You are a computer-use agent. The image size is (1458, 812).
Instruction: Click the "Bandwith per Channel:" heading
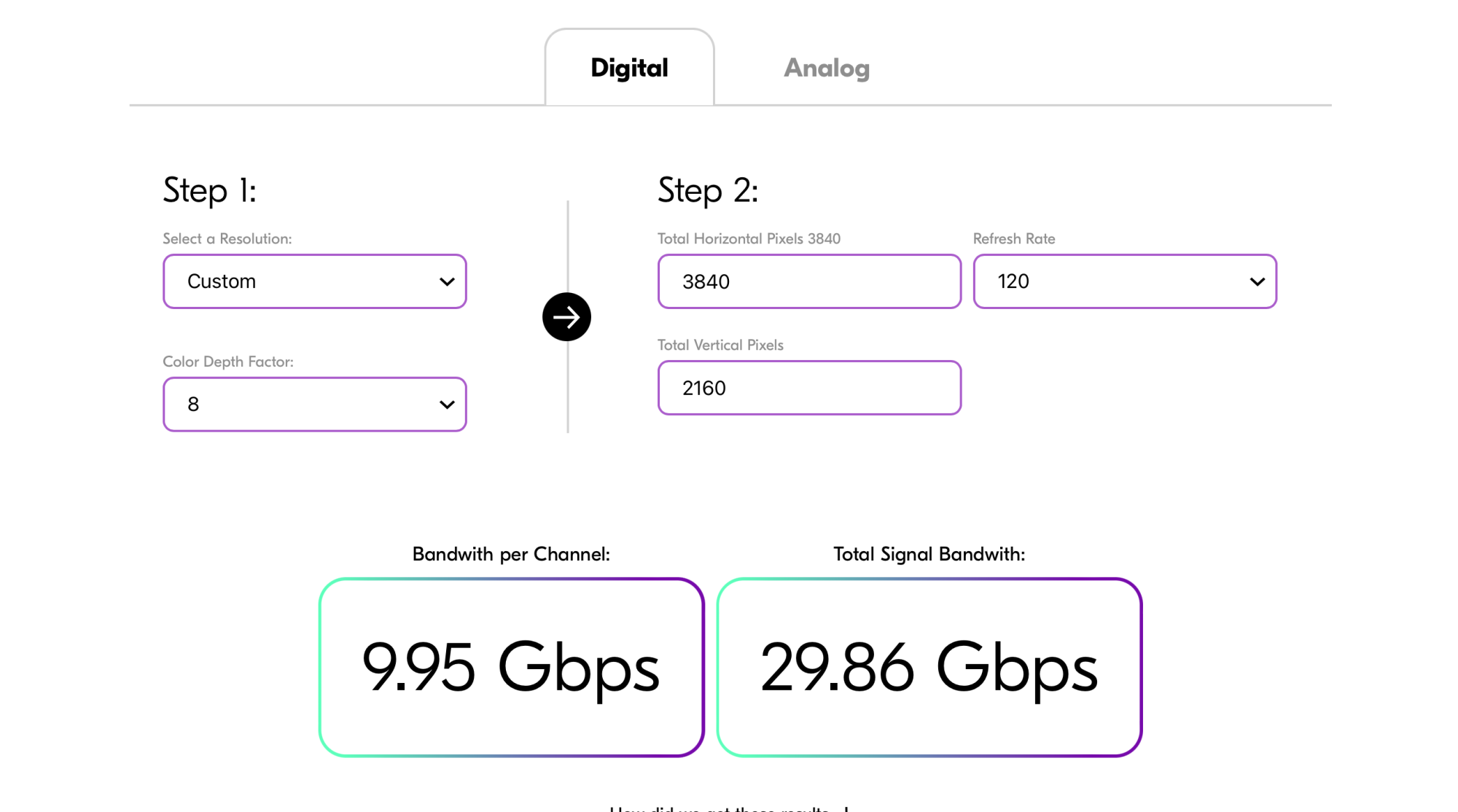pyautogui.click(x=511, y=554)
